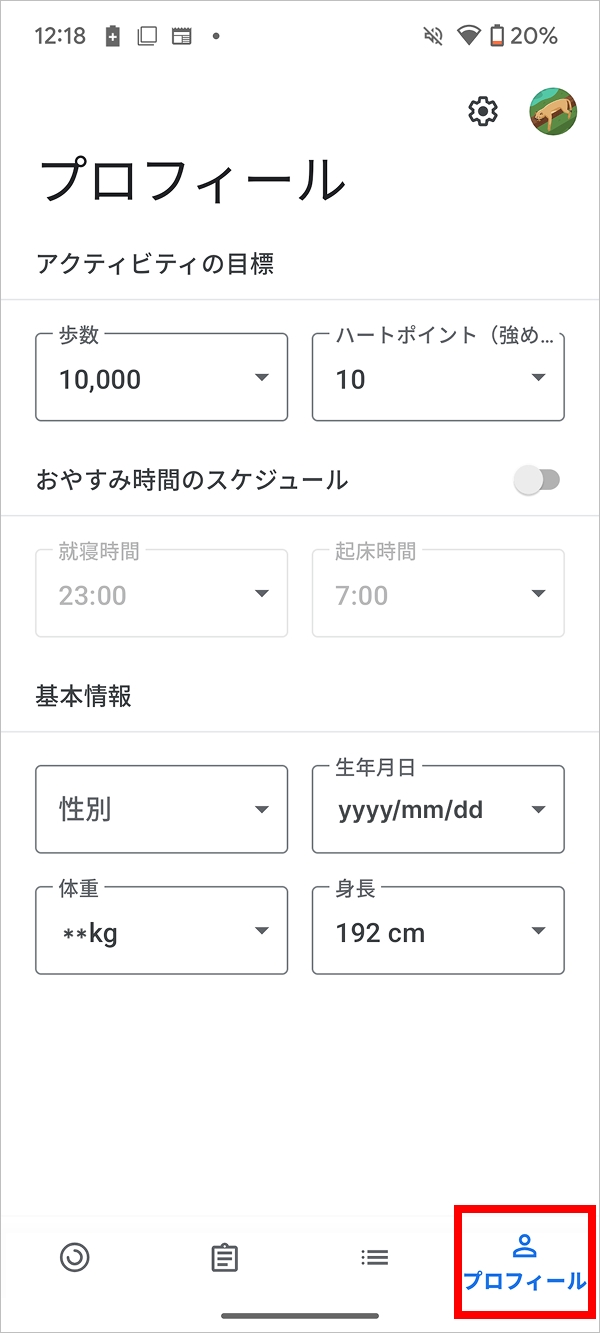Open the 就寝時間 dropdown
Viewport: 600px width, 1333px height.
(x=161, y=594)
